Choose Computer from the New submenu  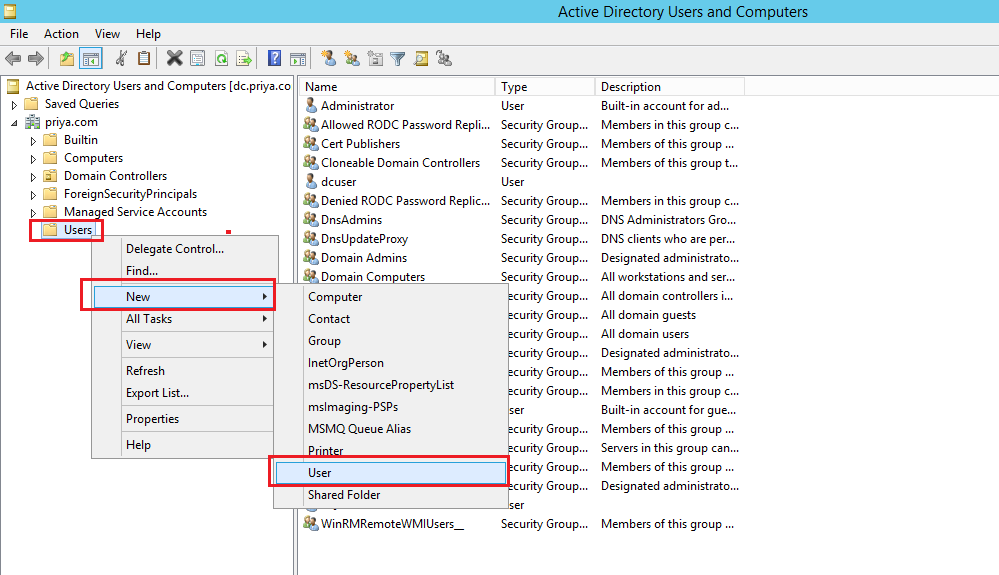391,297
